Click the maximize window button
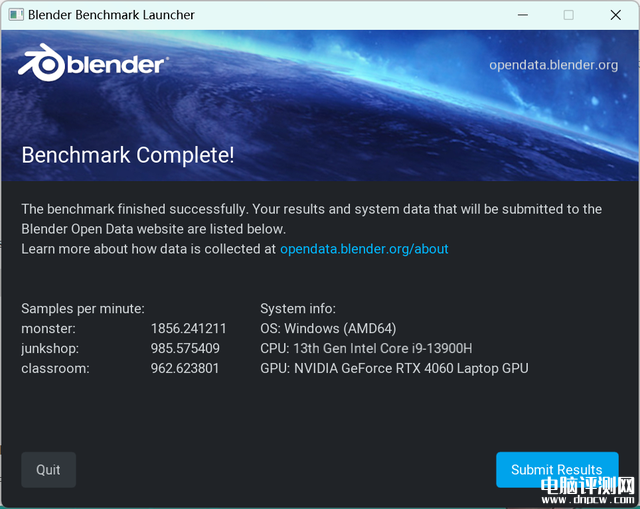Screen dimensions: 640x509 569,15
